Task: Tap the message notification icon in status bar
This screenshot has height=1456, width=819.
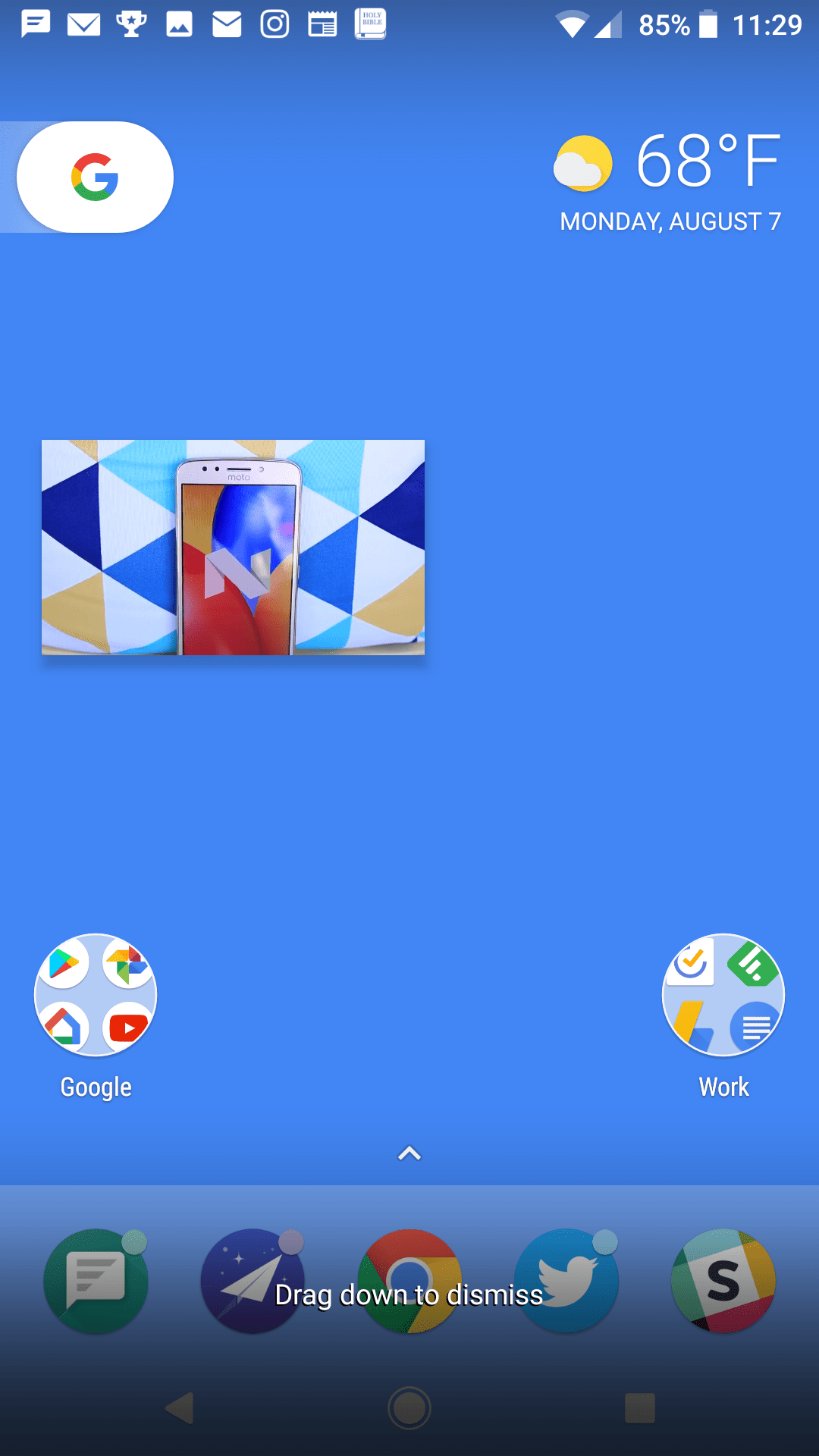Action: coord(36,24)
